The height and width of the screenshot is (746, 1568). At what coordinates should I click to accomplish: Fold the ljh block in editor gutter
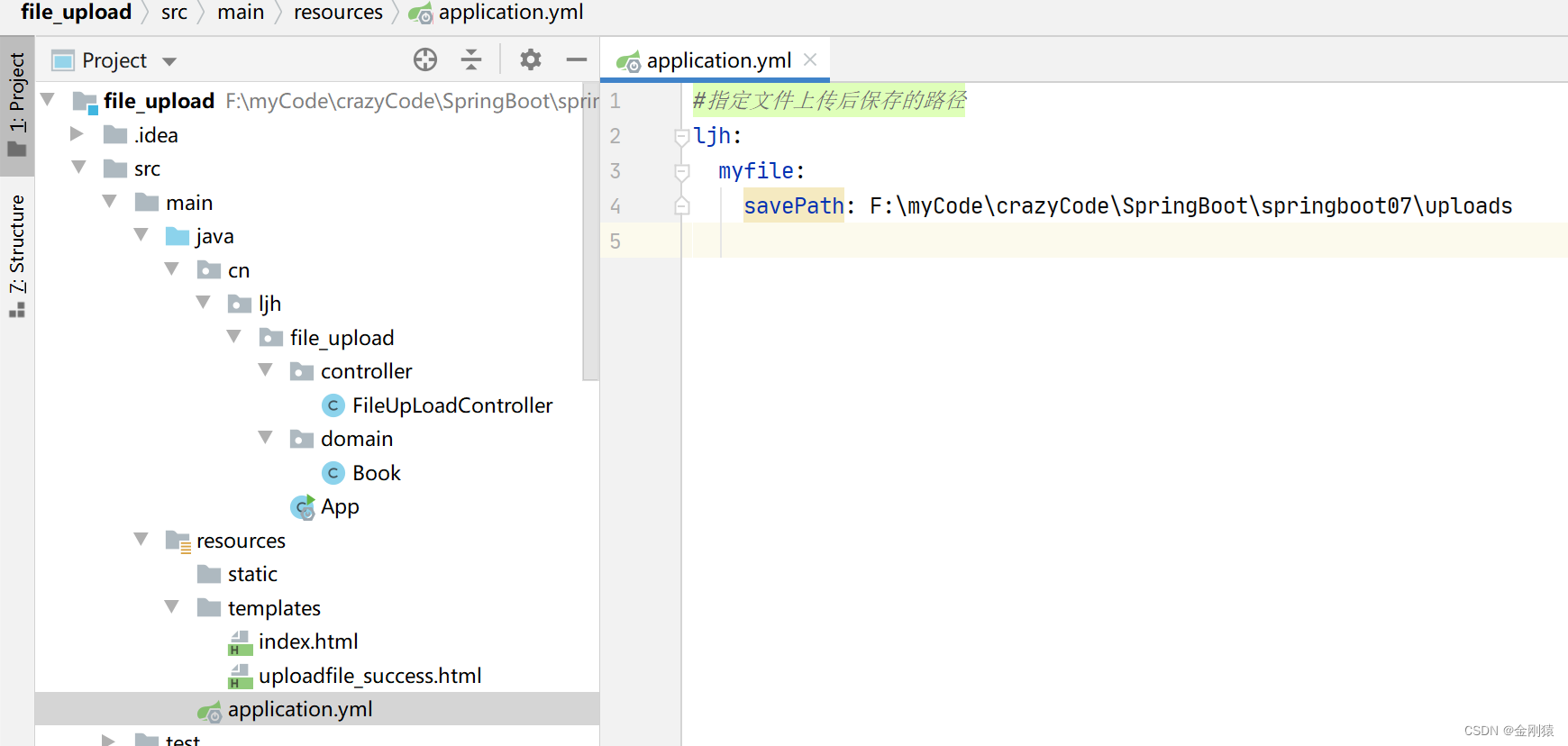[682, 136]
